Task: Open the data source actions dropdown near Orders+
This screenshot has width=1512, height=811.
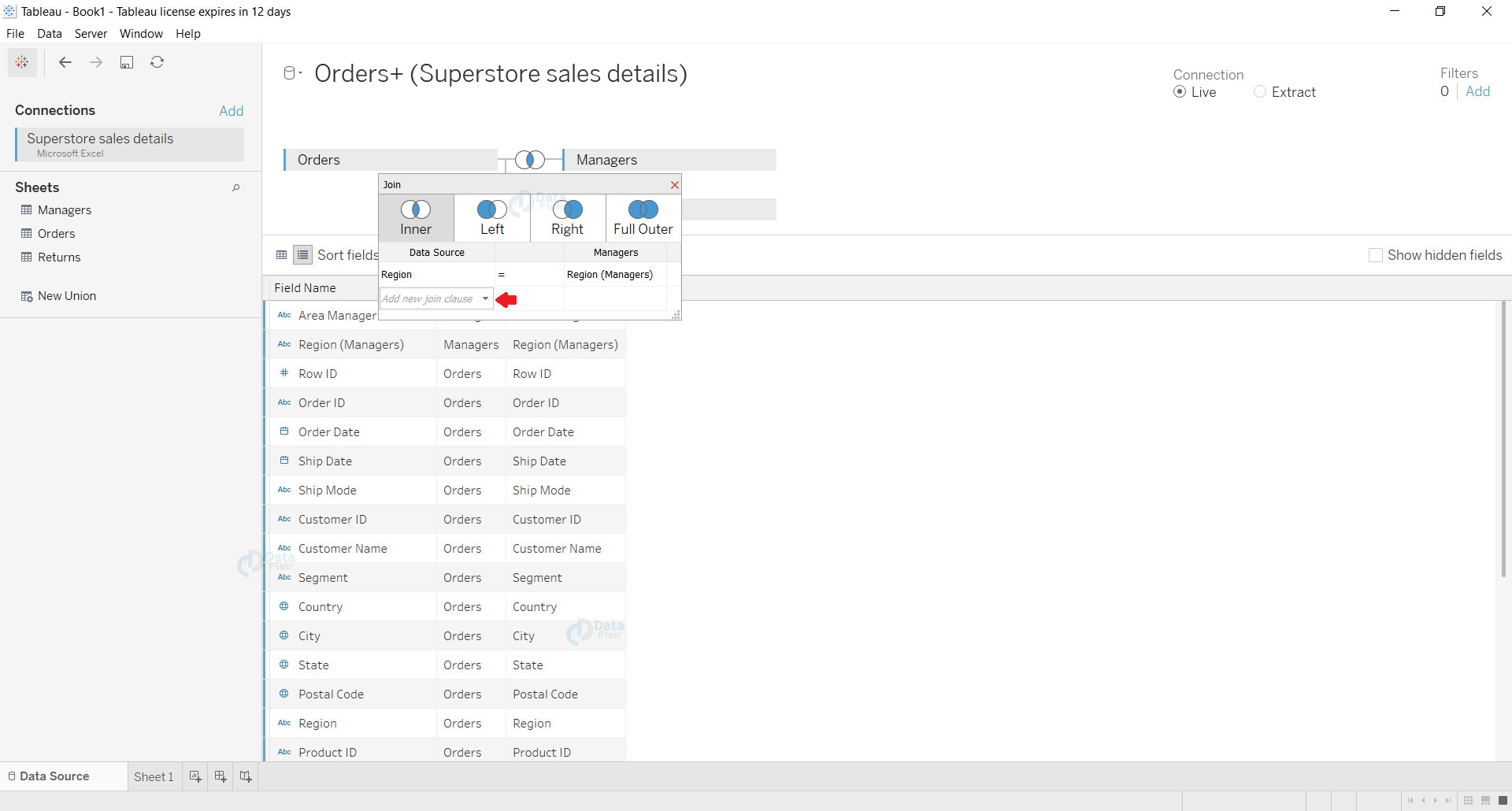Action: [292, 72]
